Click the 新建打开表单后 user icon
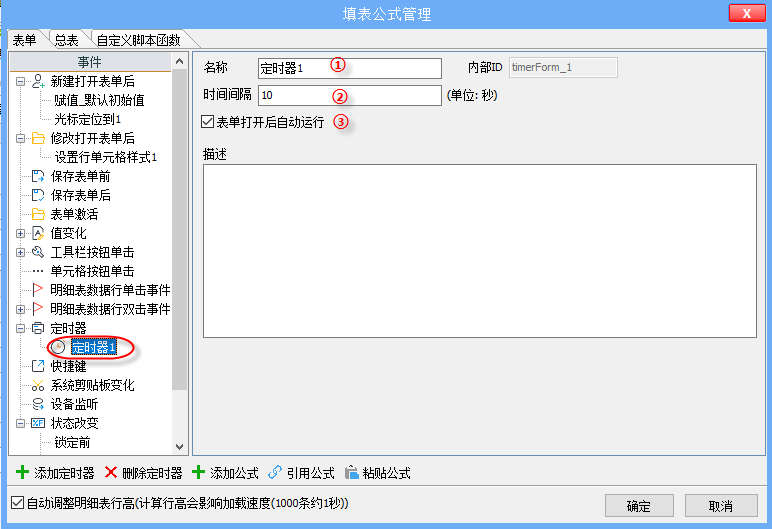772x529 pixels. tap(38, 81)
